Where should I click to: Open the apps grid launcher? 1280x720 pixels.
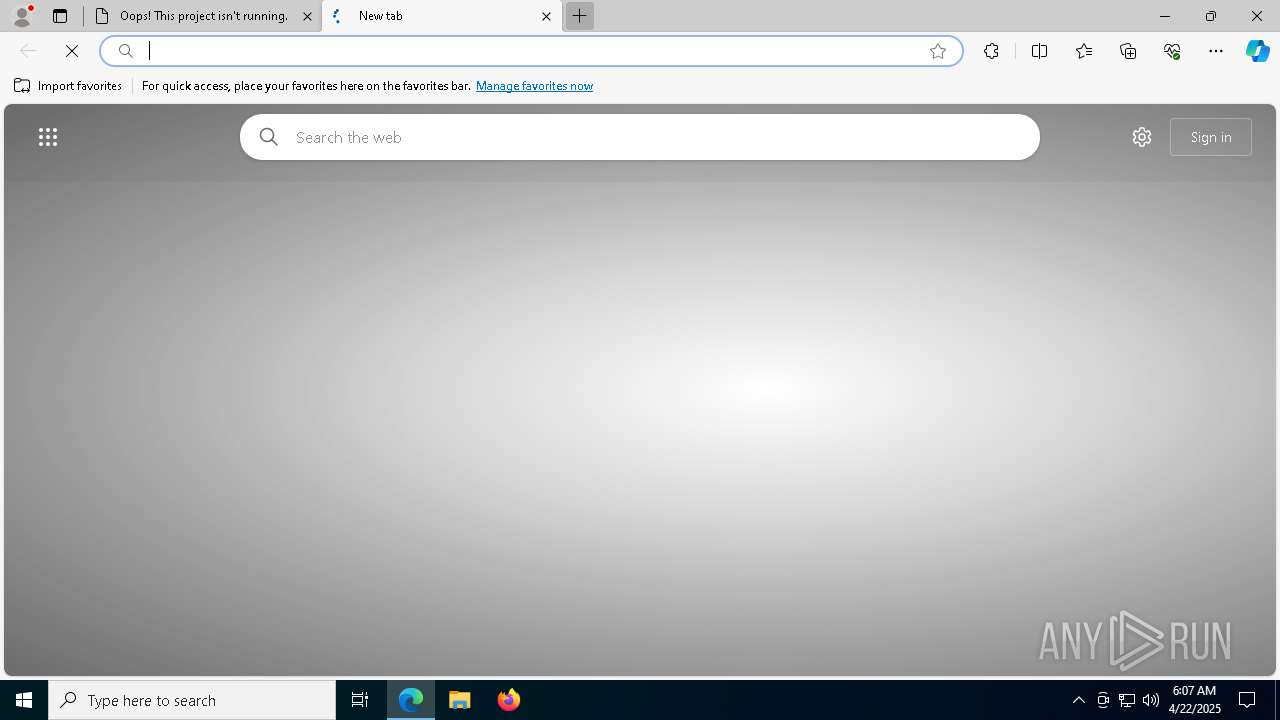[48, 137]
